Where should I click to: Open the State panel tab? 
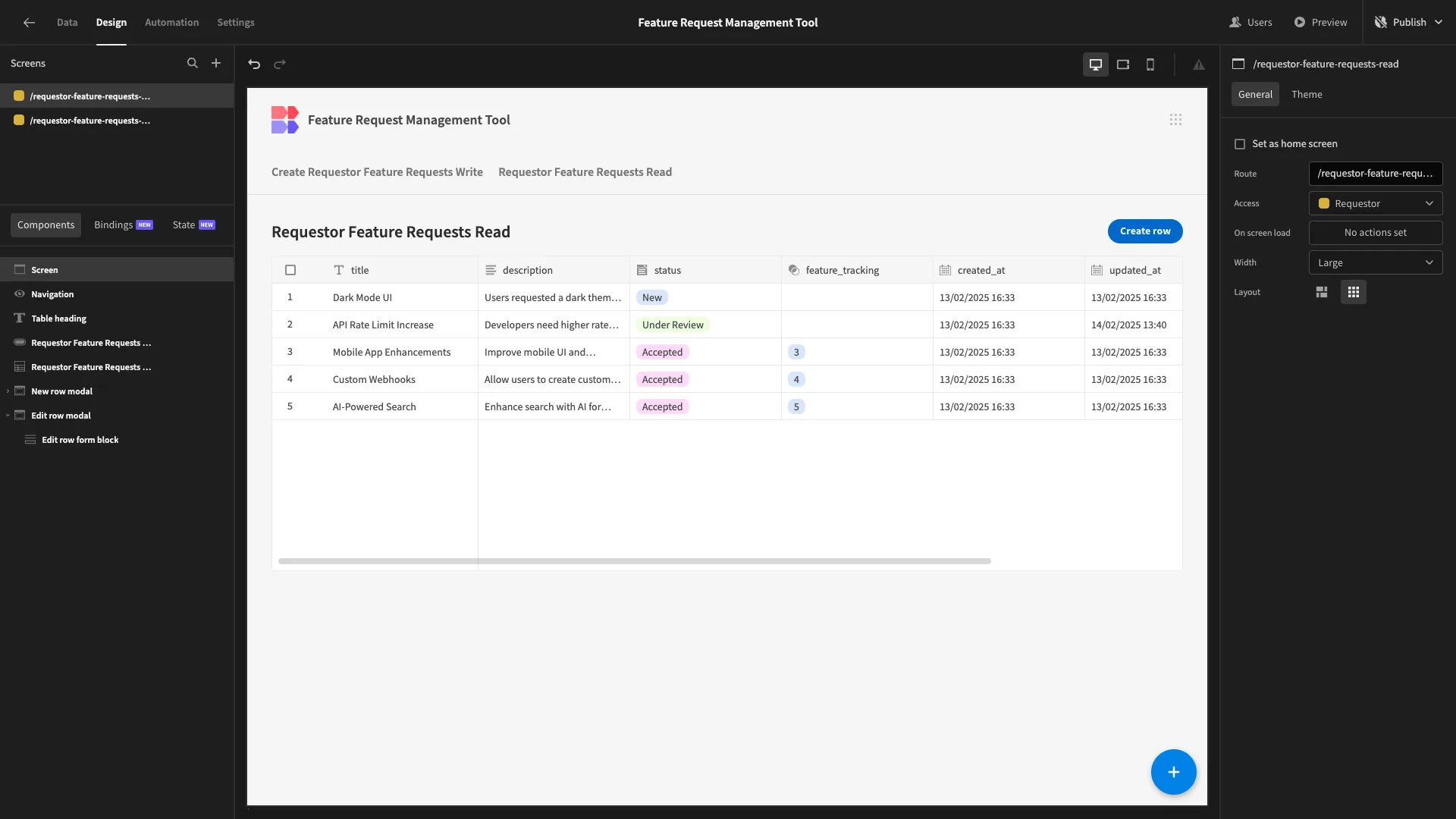pos(193,225)
